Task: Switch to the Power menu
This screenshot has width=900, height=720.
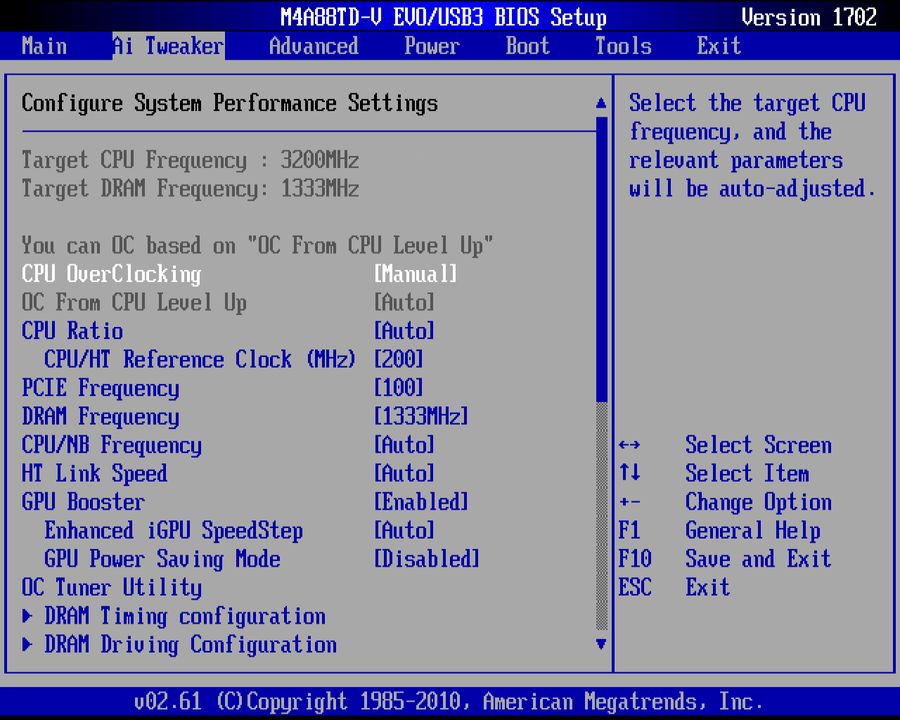Action: click(431, 46)
